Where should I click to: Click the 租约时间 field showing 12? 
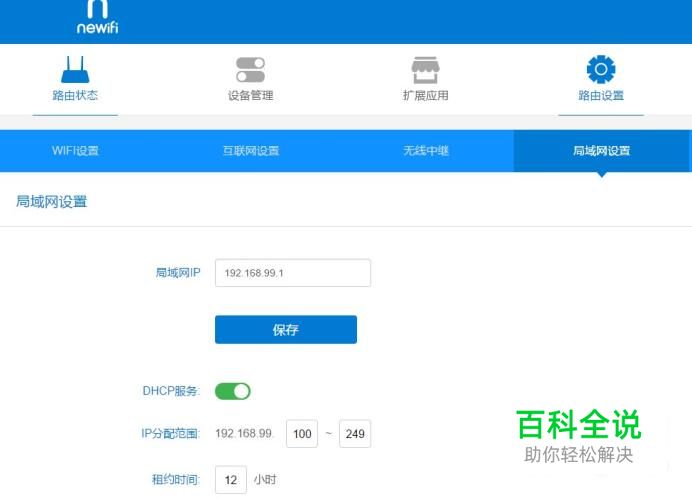click(x=231, y=480)
